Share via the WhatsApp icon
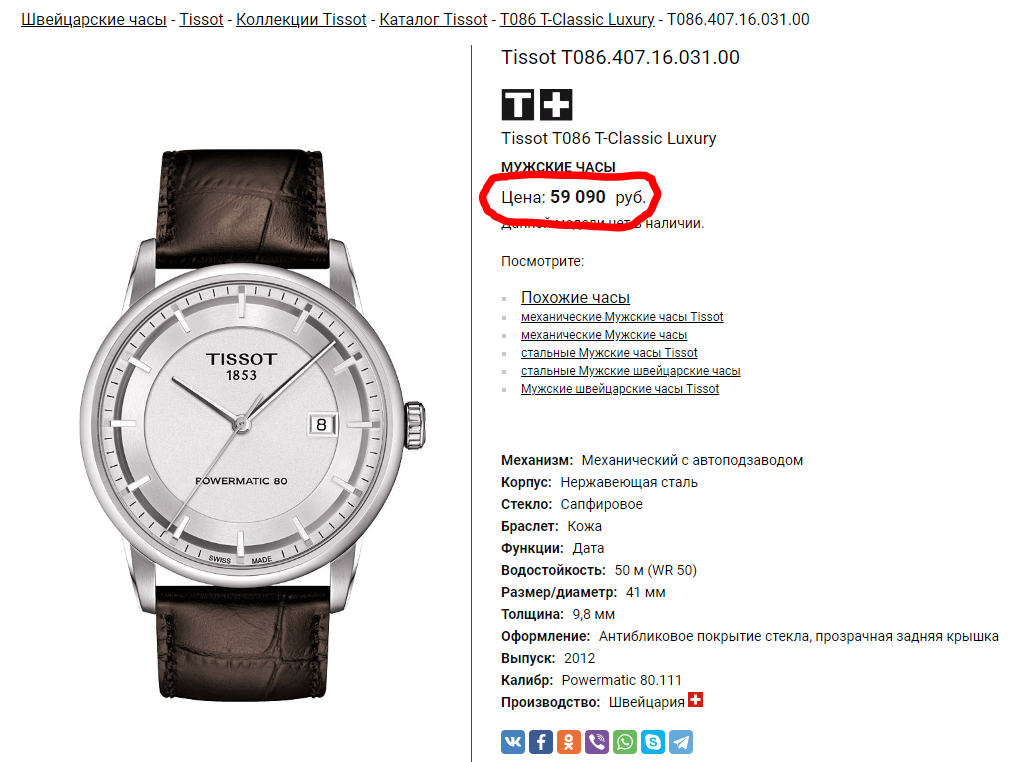The height and width of the screenshot is (762, 1011). click(x=625, y=742)
